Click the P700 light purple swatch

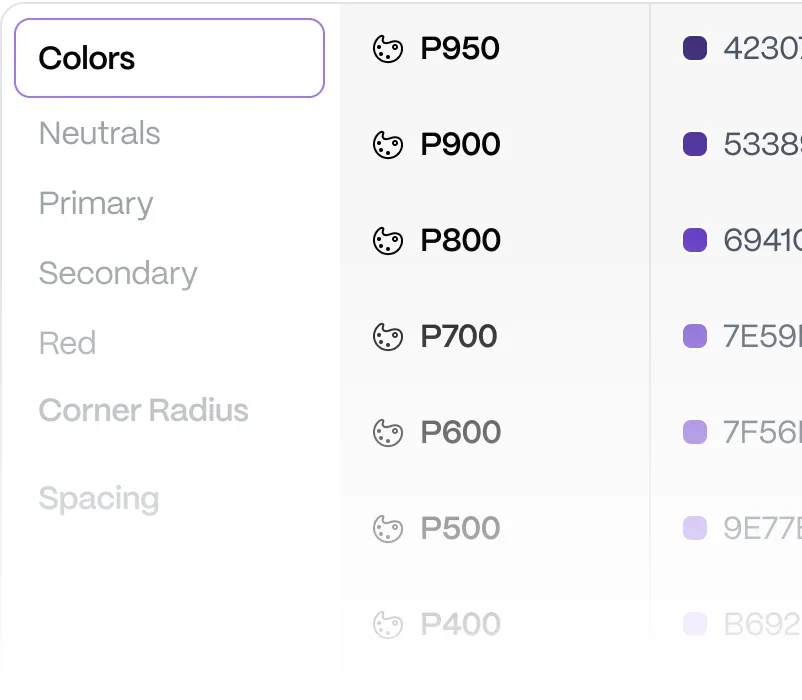click(x=695, y=336)
